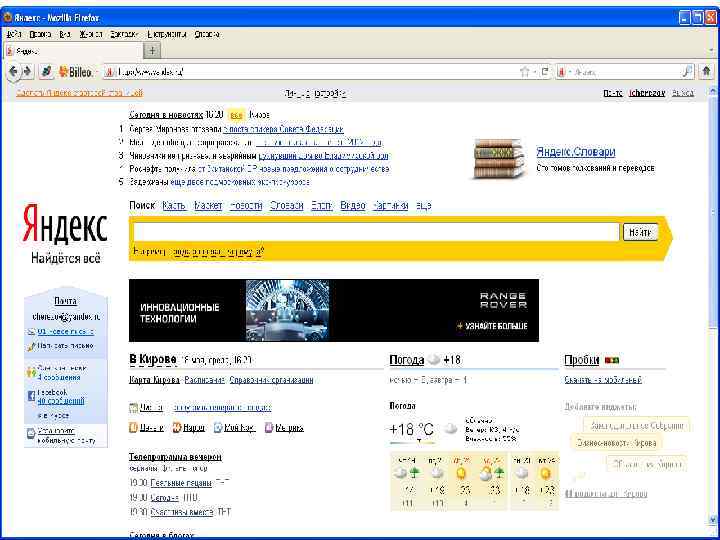Open the Журнал menu
The image size is (720, 540).
[x=90, y=34]
